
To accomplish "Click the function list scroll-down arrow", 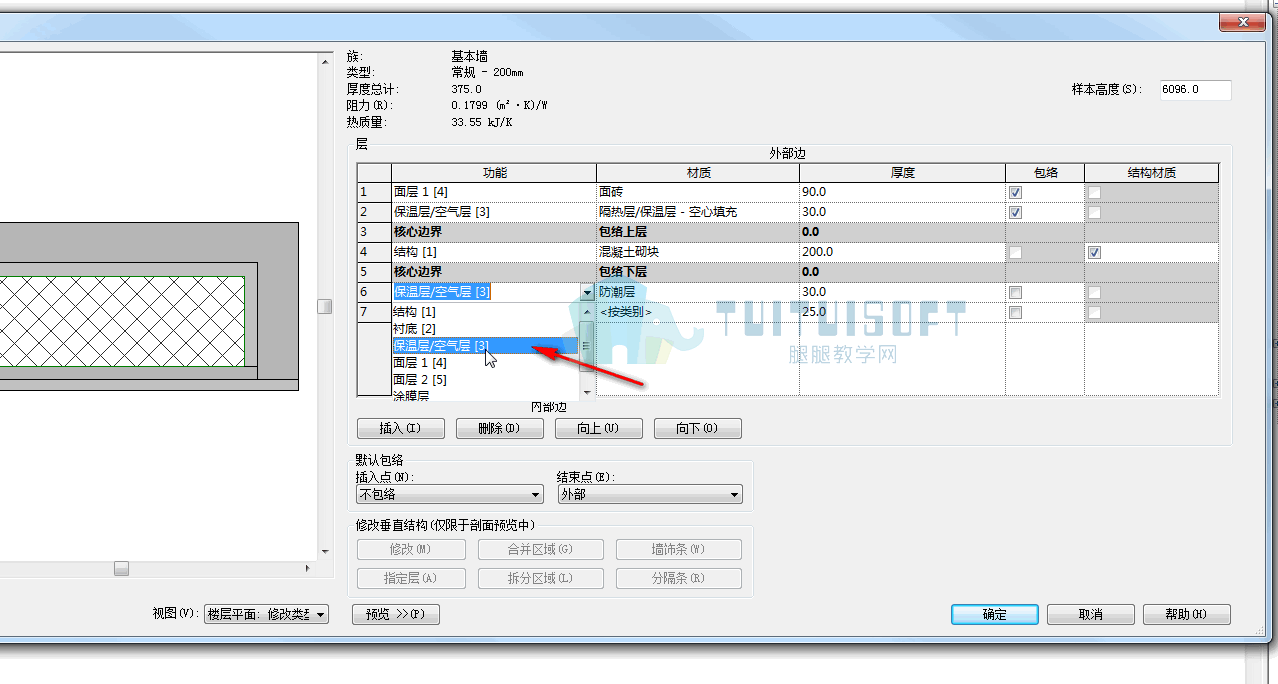I will (x=587, y=393).
